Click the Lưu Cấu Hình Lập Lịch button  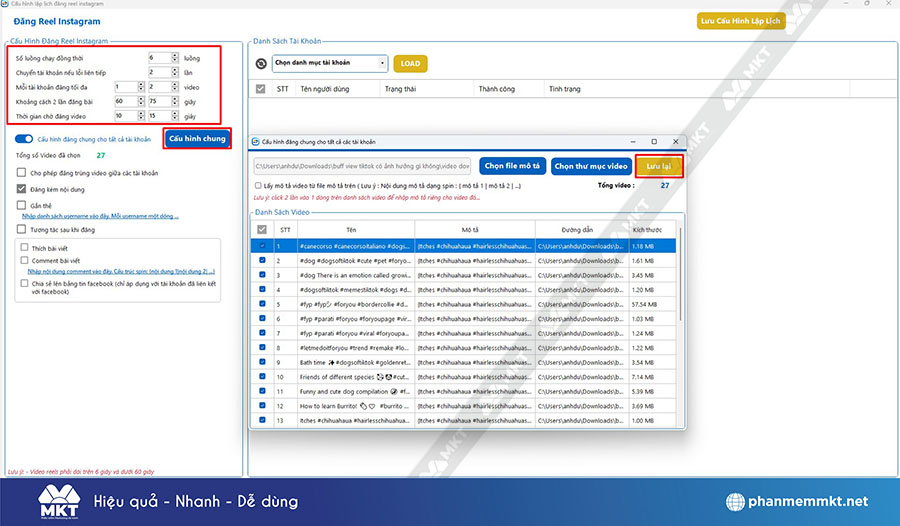[x=740, y=21]
